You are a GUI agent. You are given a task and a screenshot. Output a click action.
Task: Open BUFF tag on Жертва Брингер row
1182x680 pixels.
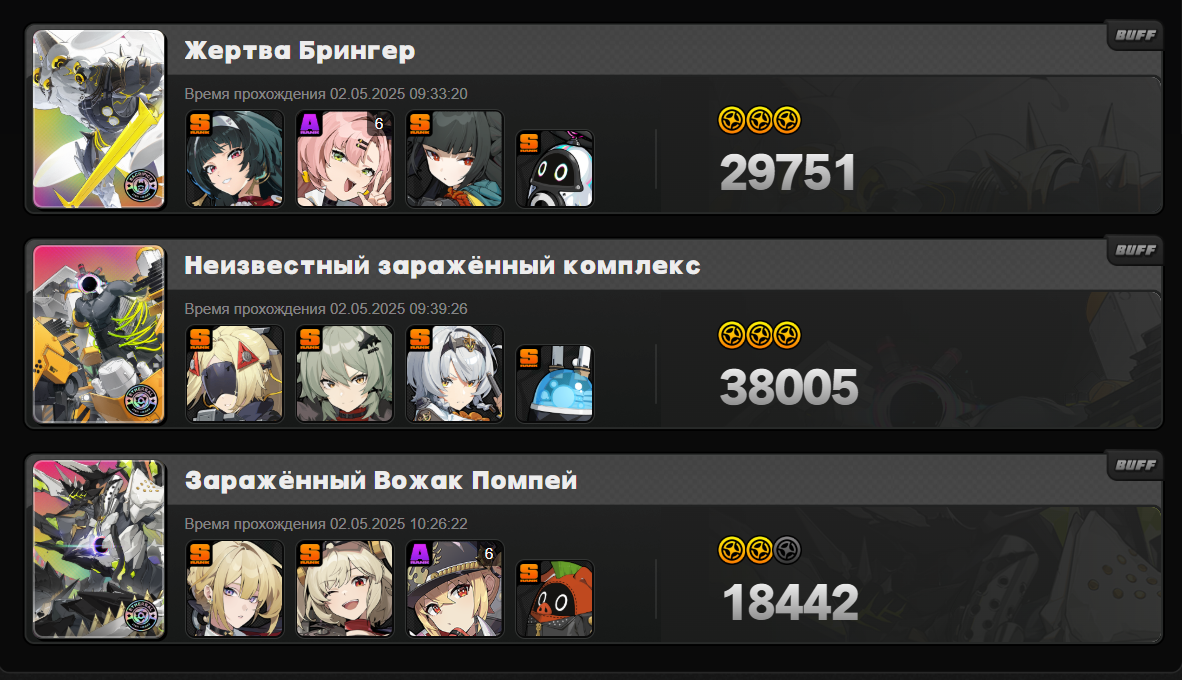pyautogui.click(x=1135, y=35)
